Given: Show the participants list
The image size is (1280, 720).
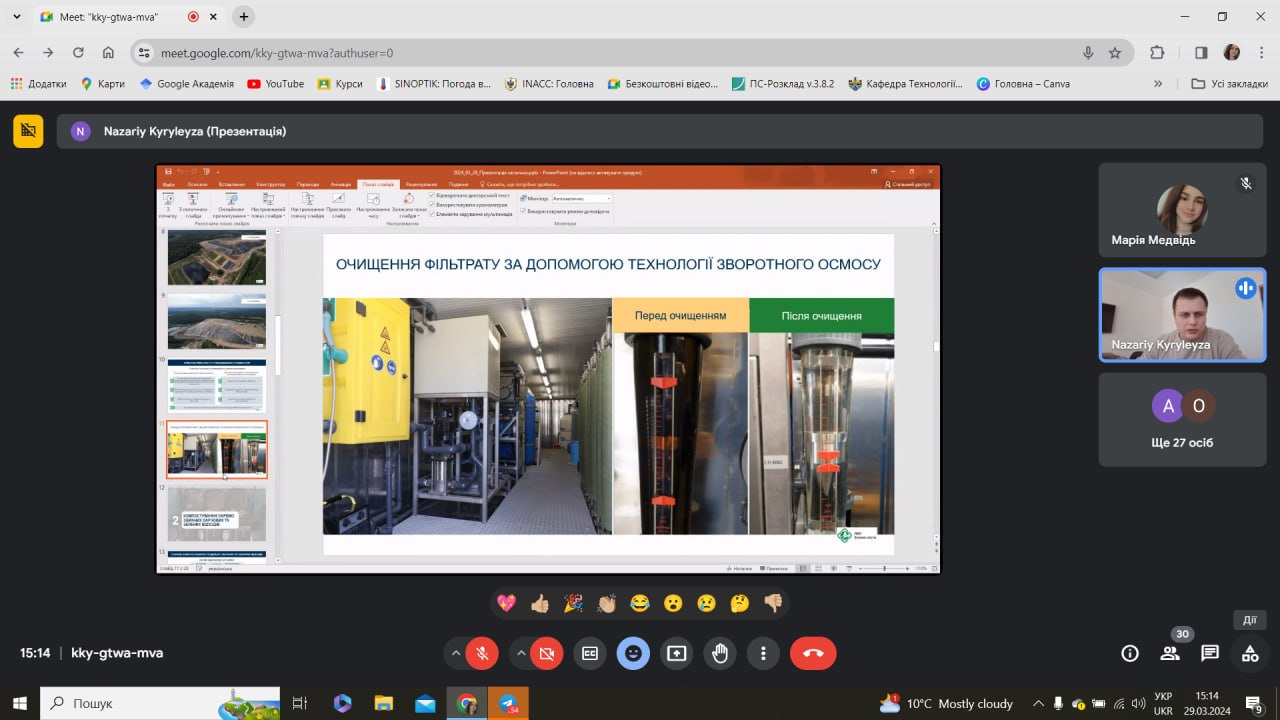Looking at the screenshot, I should (x=1170, y=653).
